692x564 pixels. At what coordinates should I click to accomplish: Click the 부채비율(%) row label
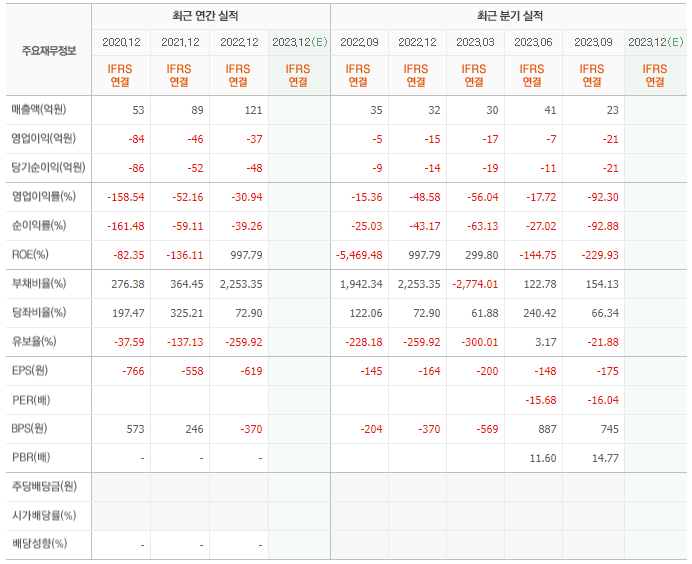39,283
